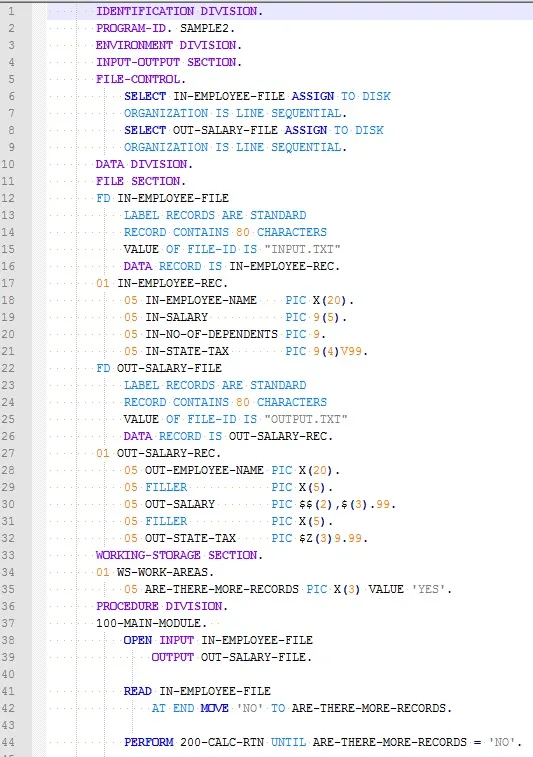This screenshot has width=533, height=757.
Task: Click 'IN-SALARY' field name
Action: point(177,317)
